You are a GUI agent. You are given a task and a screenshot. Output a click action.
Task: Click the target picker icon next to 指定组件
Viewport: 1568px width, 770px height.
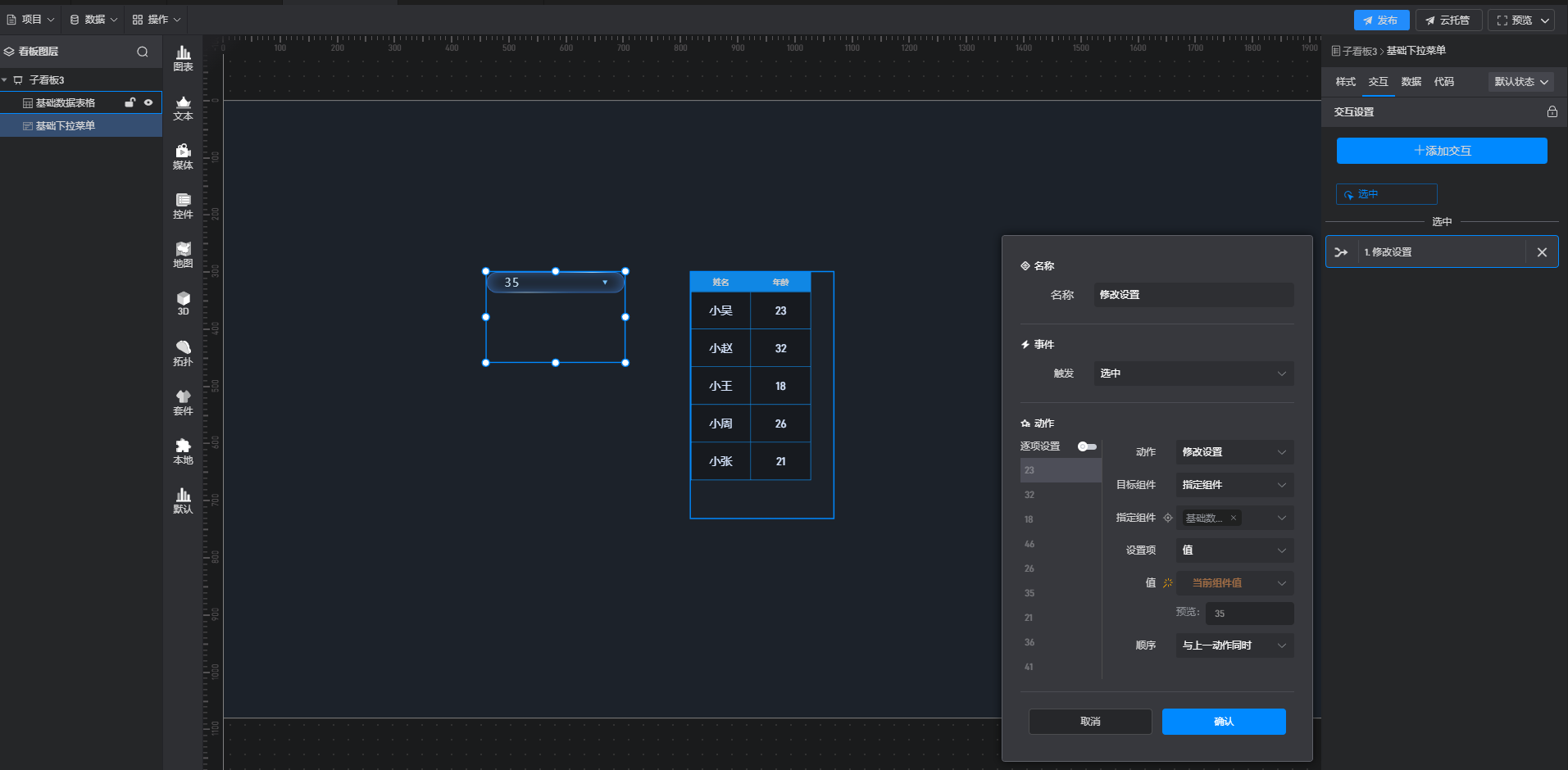click(x=1168, y=518)
